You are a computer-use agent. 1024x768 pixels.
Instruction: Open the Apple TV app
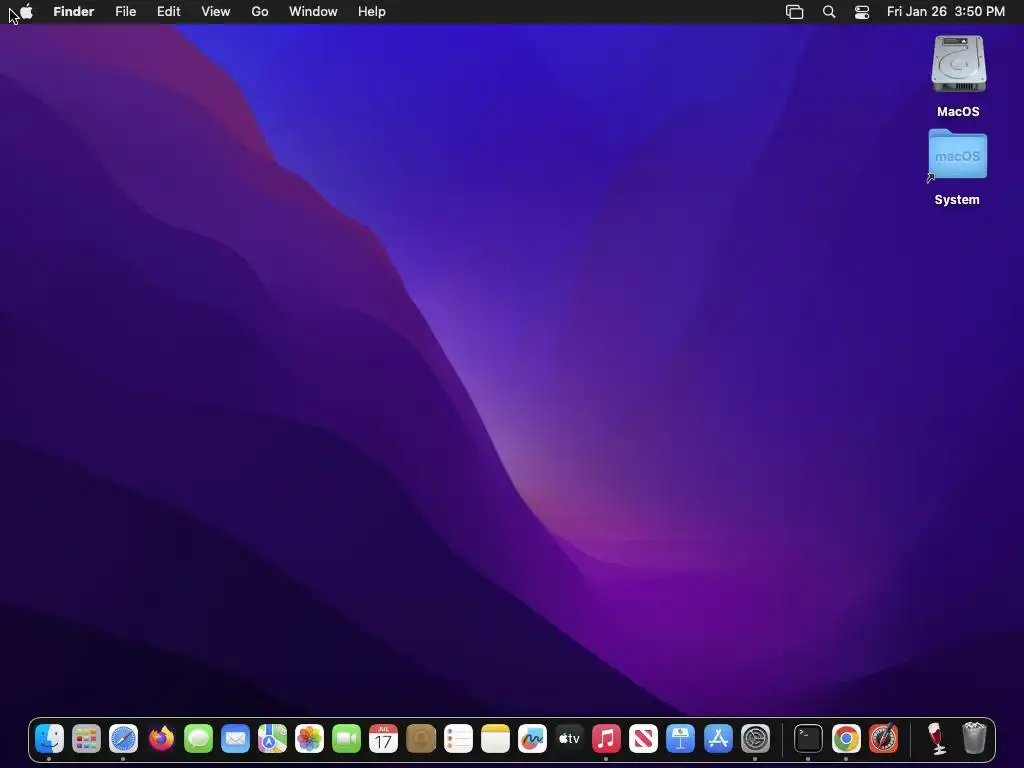click(569, 739)
